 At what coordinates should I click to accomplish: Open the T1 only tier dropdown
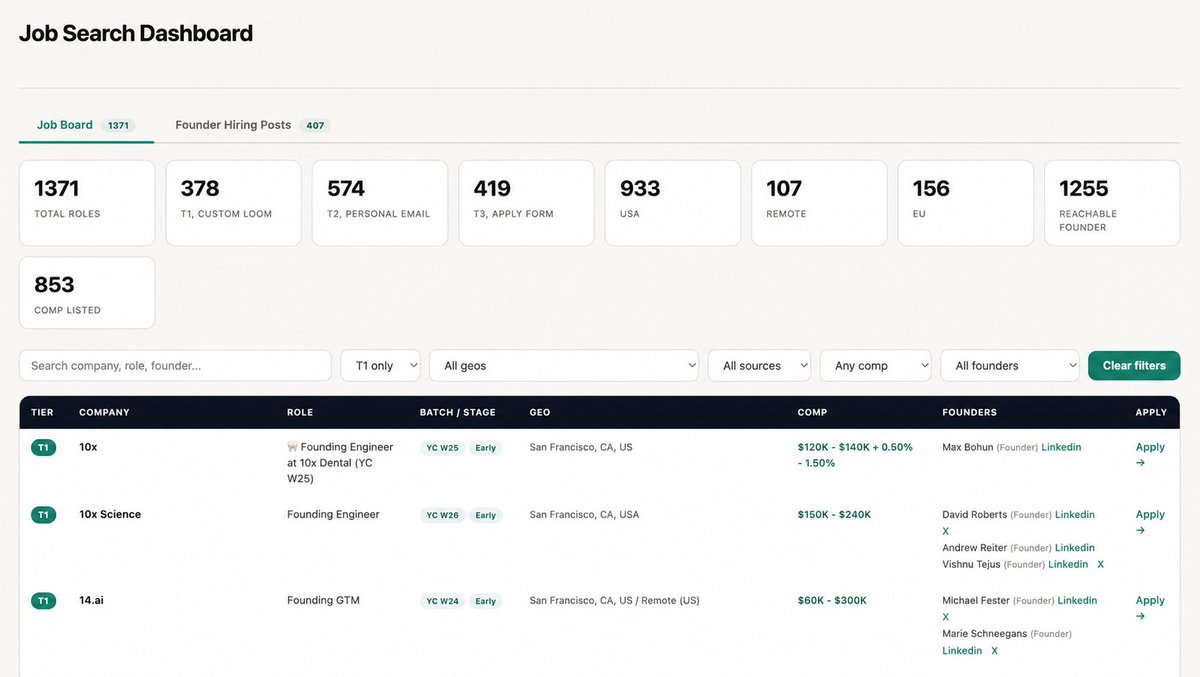click(x=381, y=365)
